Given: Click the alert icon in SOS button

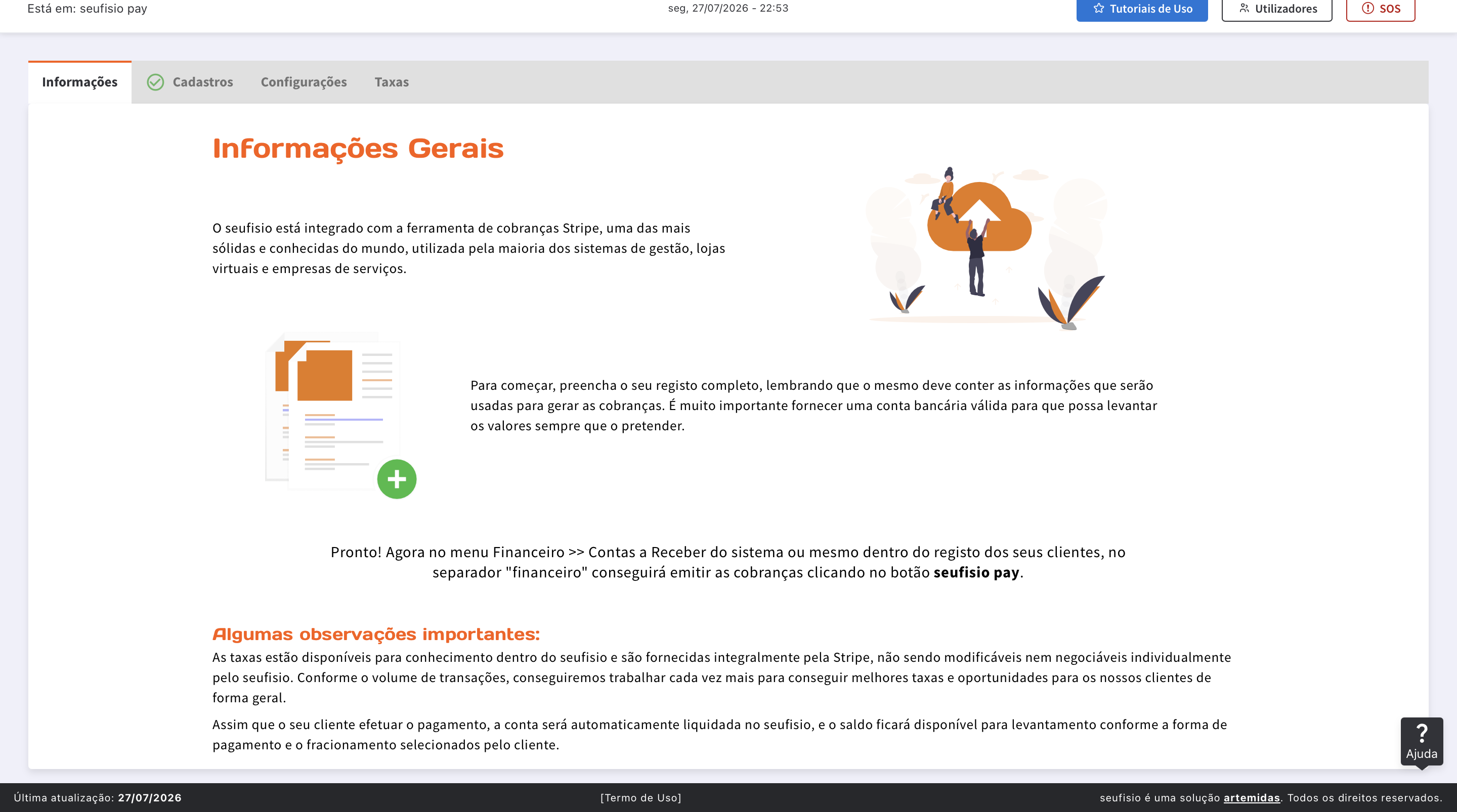Looking at the screenshot, I should pos(1367,9).
